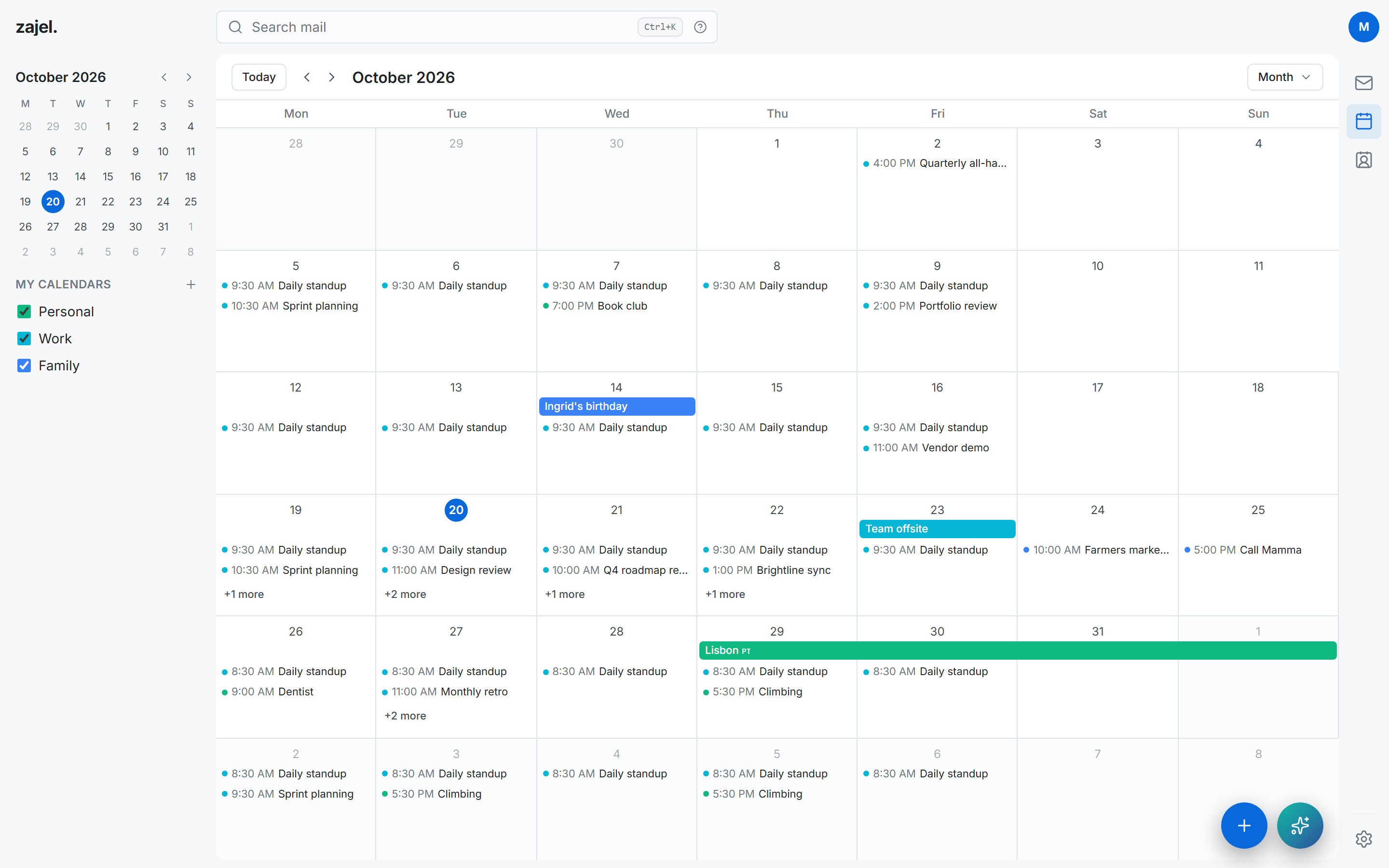Viewport: 1389px width, 868px height.
Task: Open the M user avatar menu
Action: click(1364, 27)
